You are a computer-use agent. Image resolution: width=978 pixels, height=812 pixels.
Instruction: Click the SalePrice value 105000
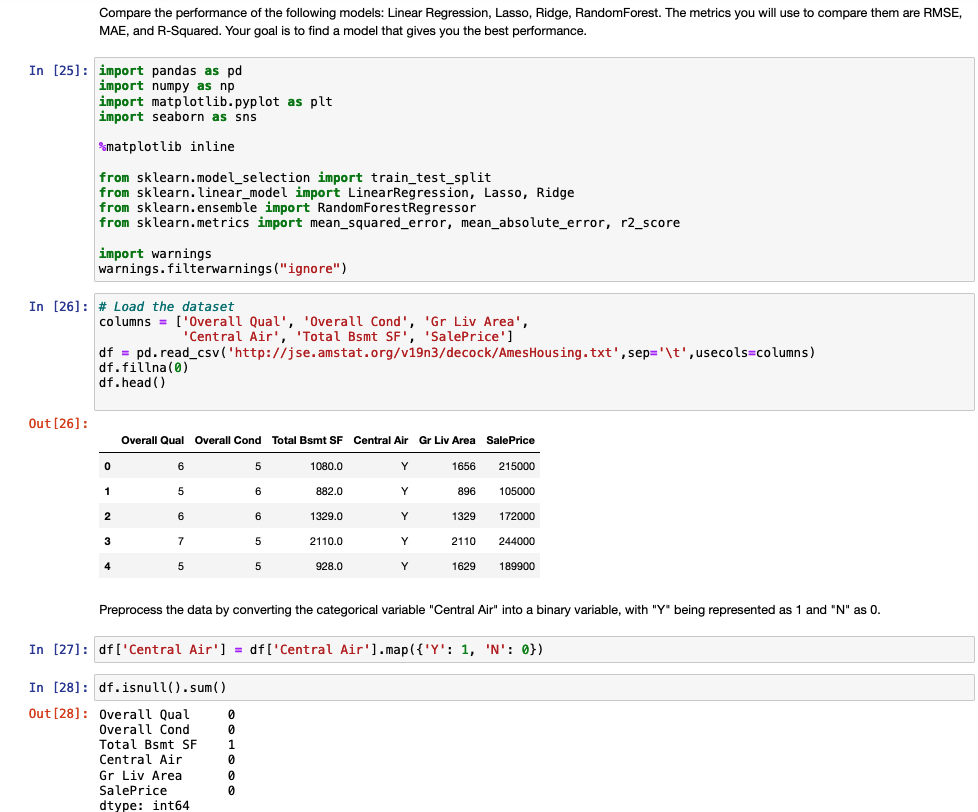pos(516,491)
